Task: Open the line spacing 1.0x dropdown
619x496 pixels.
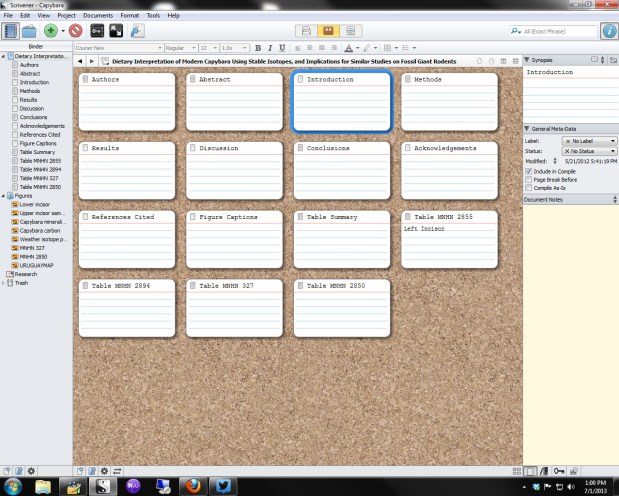Action: pyautogui.click(x=234, y=48)
